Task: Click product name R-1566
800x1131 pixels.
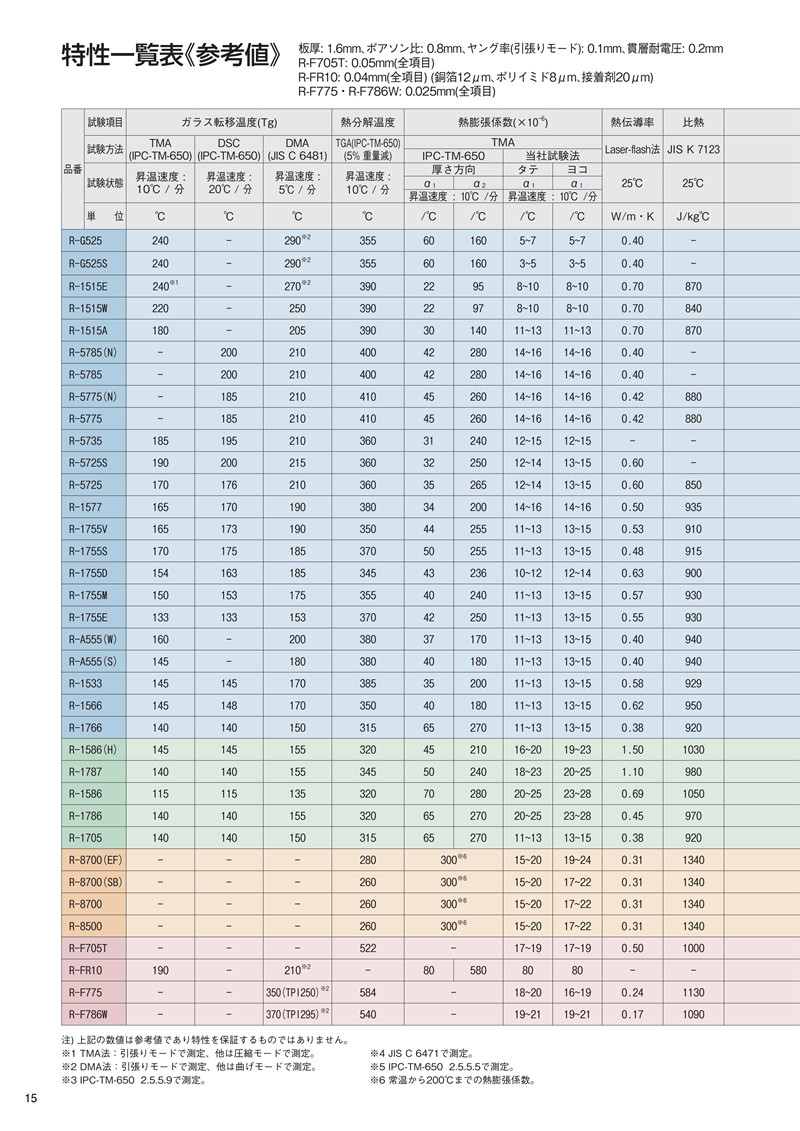Action: tap(86, 705)
